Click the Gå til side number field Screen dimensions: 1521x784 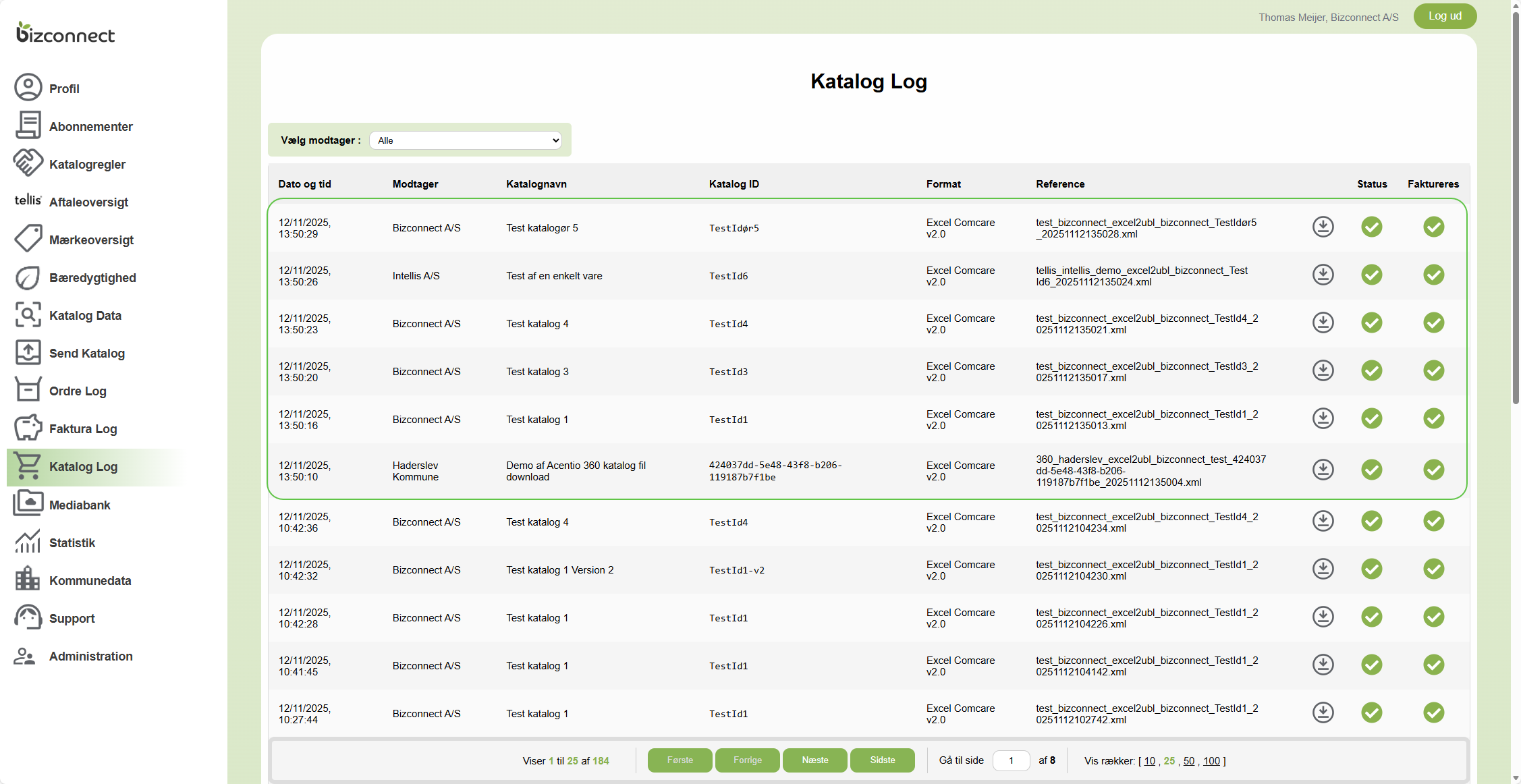coord(1011,761)
